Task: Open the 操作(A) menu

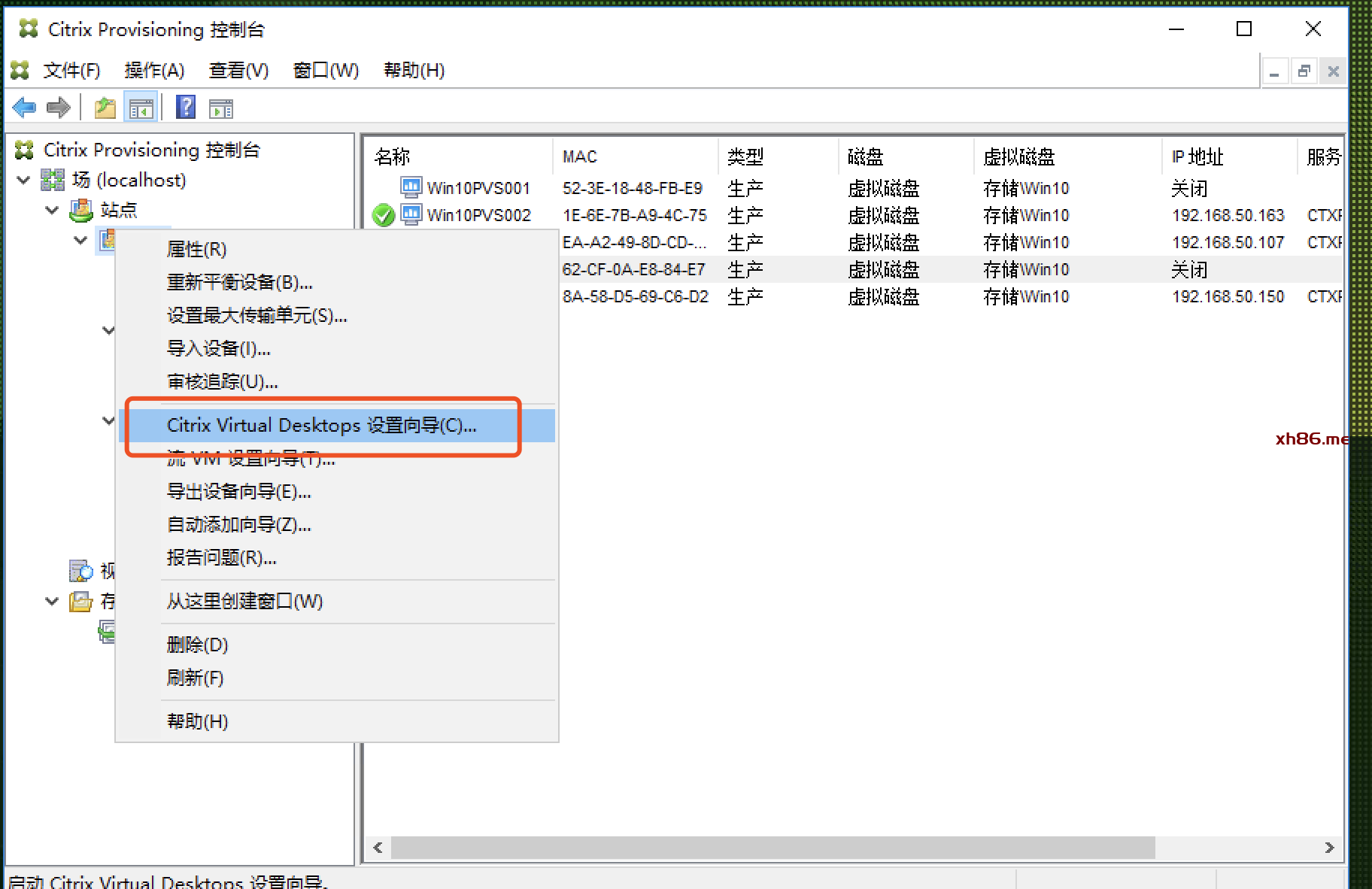Action: point(154,71)
